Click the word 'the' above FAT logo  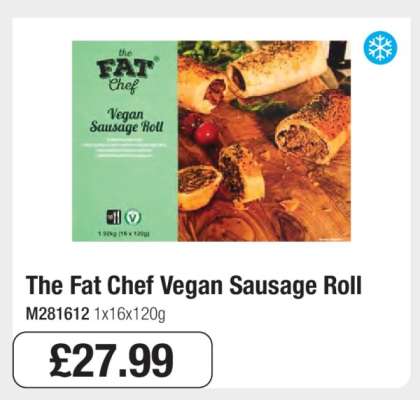point(125,53)
